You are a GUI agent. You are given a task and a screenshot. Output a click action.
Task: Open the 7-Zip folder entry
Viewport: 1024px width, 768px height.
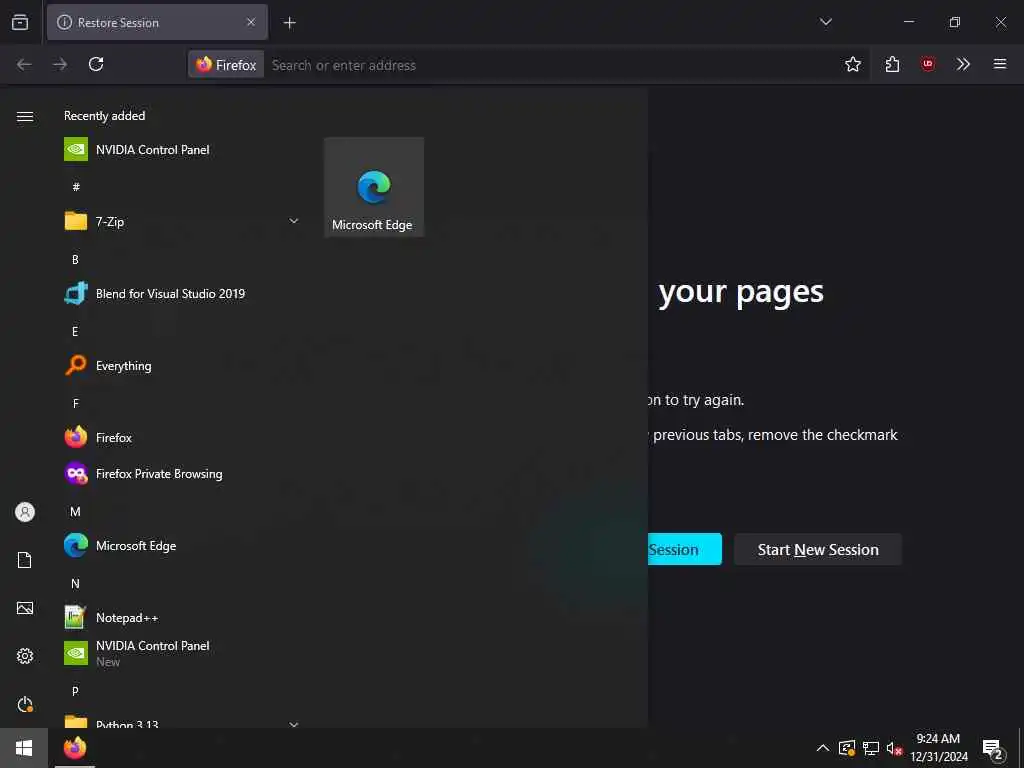[x=183, y=221]
